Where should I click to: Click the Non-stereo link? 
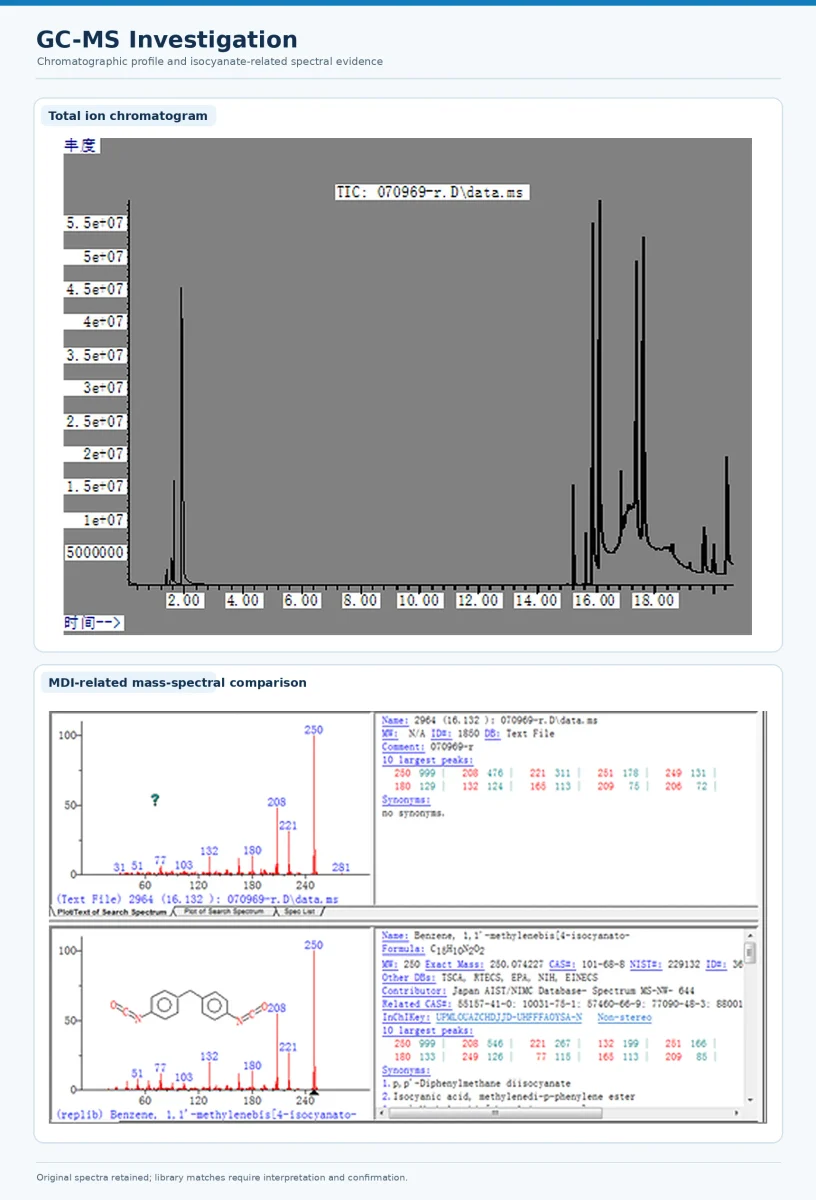tap(624, 1018)
